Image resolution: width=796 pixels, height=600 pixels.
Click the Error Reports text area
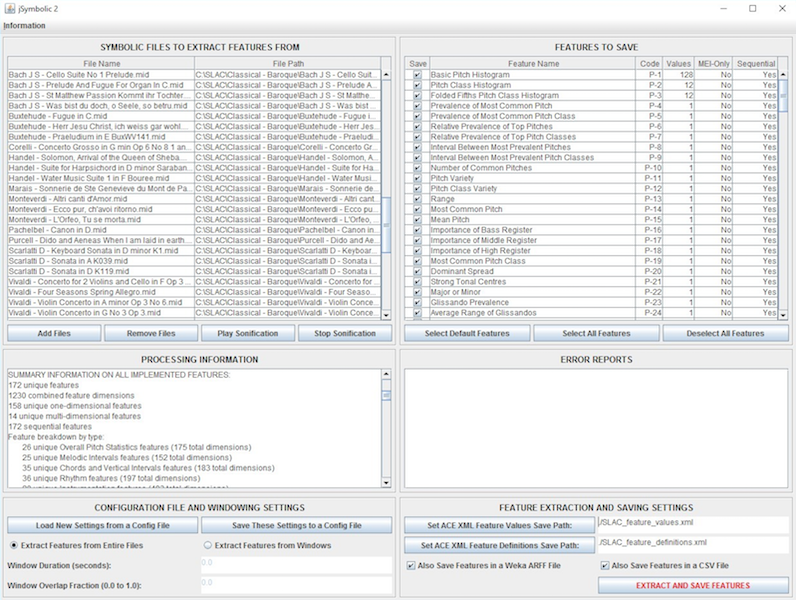tap(596, 428)
